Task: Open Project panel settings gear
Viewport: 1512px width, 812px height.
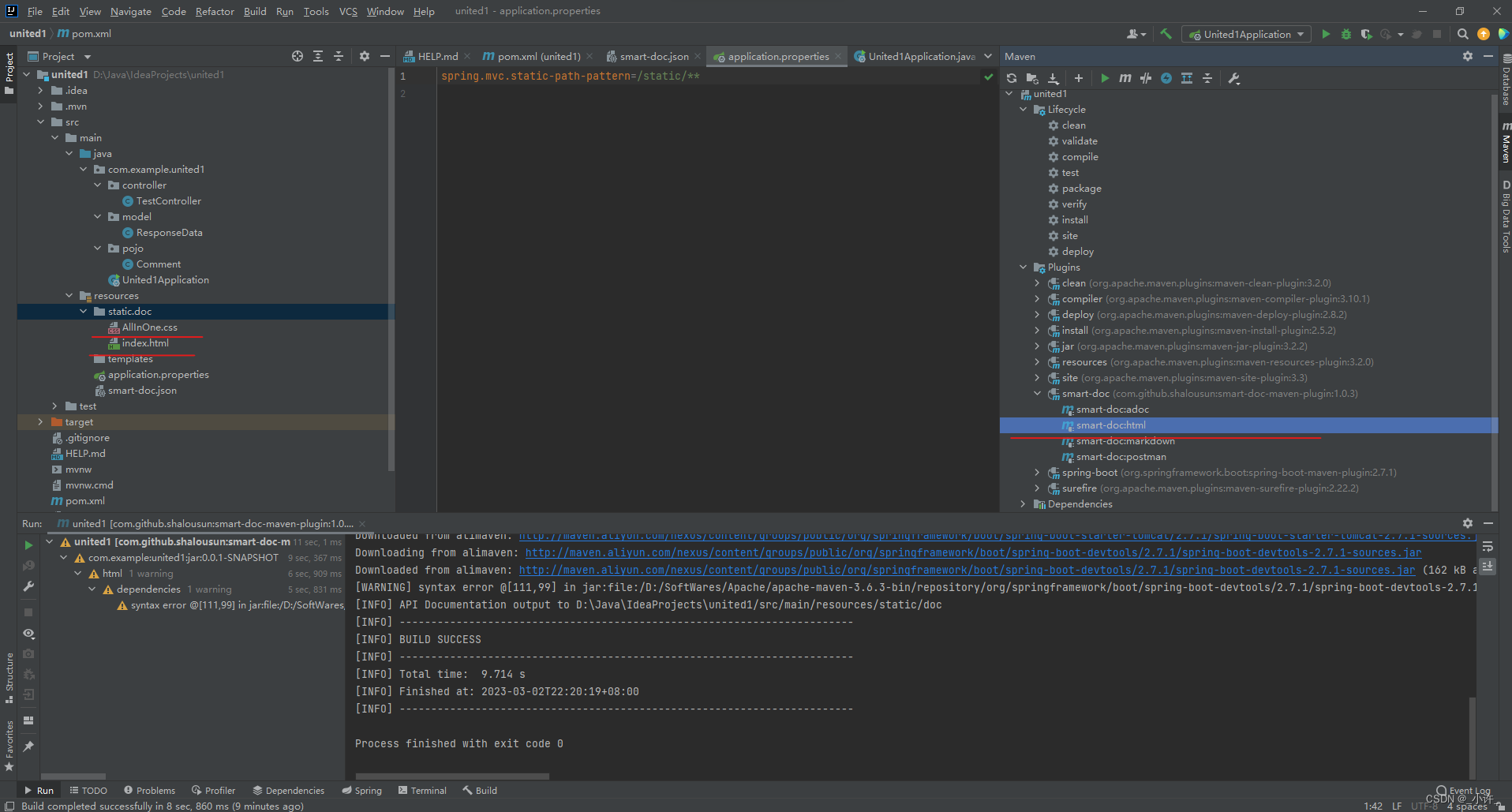Action: coord(364,56)
